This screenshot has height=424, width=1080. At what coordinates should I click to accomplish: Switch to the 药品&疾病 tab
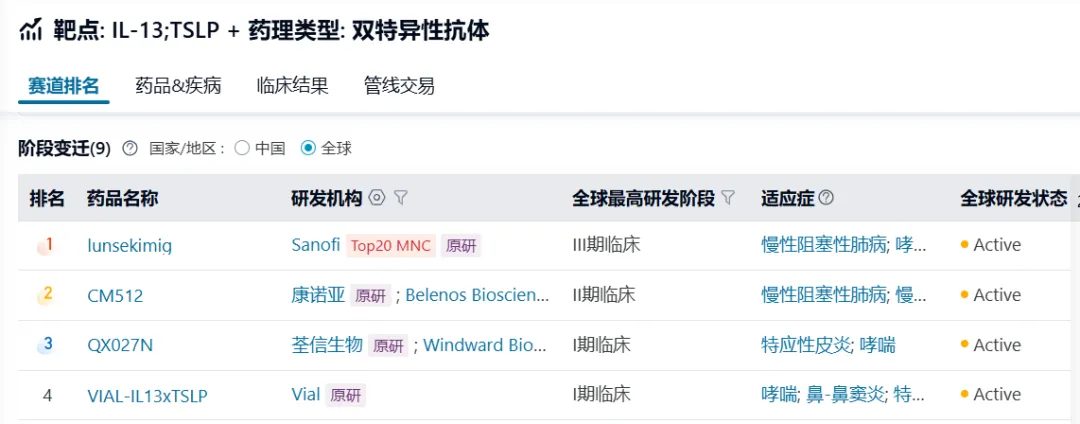tap(178, 86)
